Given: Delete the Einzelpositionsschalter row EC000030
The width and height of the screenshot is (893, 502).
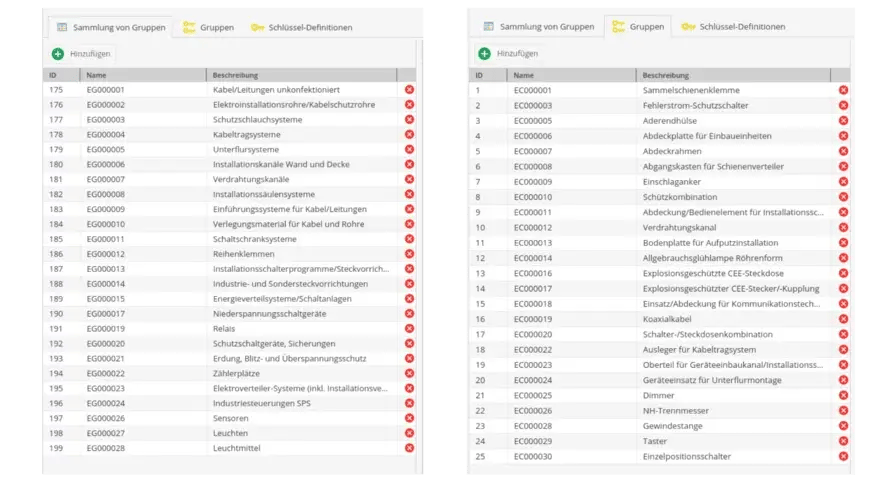Looking at the screenshot, I should pos(843,456).
